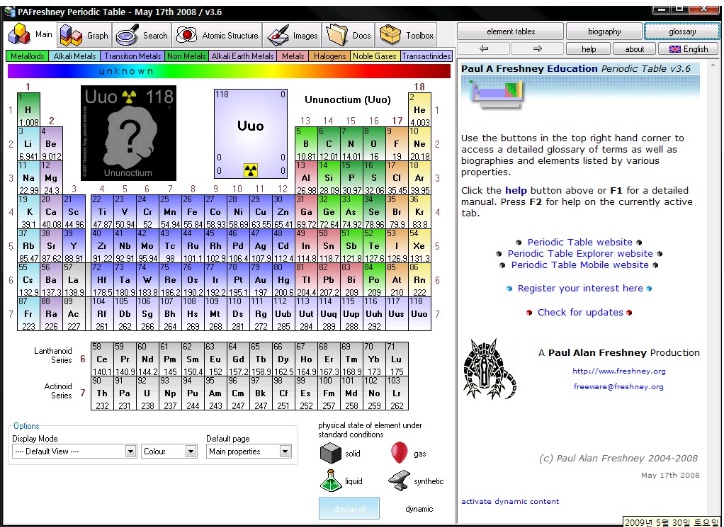The width and height of the screenshot is (724, 527).
Task: Open the glossary section
Action: tap(682, 31)
